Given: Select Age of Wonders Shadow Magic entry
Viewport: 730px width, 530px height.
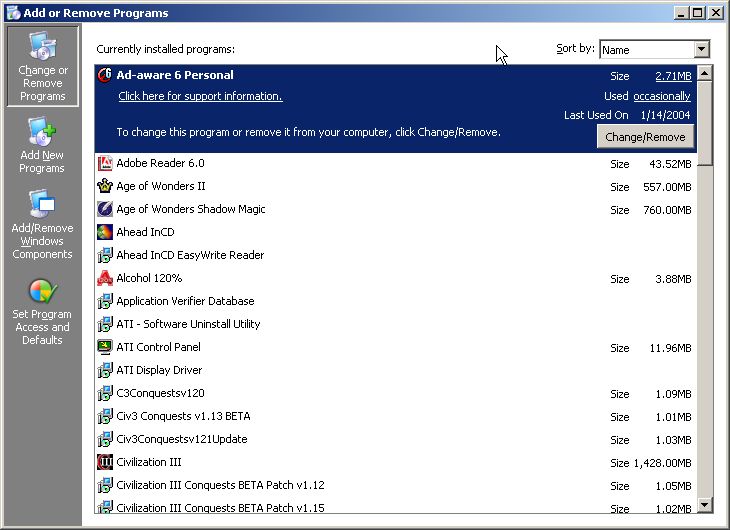Looking at the screenshot, I should (x=191, y=209).
